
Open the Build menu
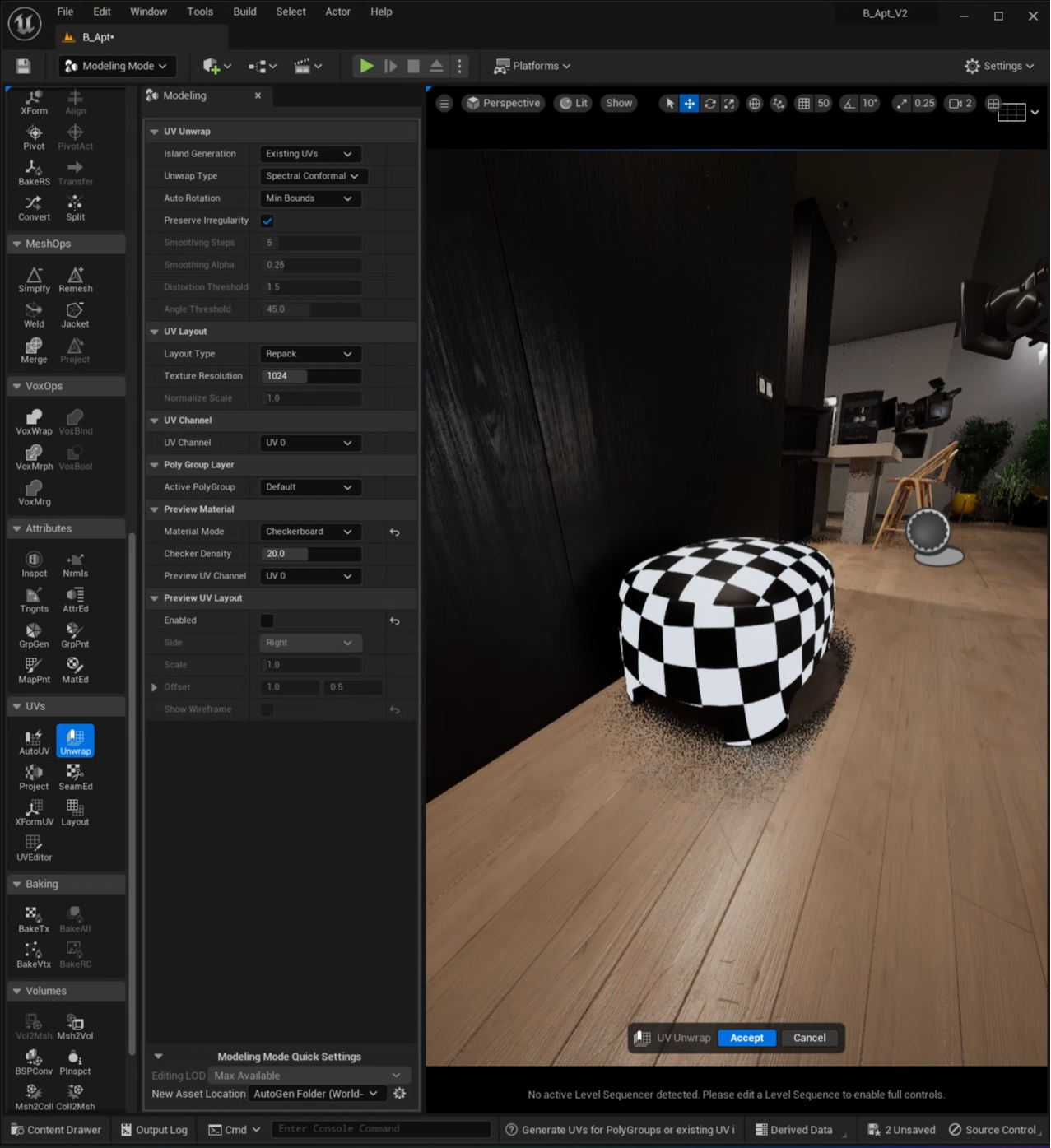tap(244, 12)
